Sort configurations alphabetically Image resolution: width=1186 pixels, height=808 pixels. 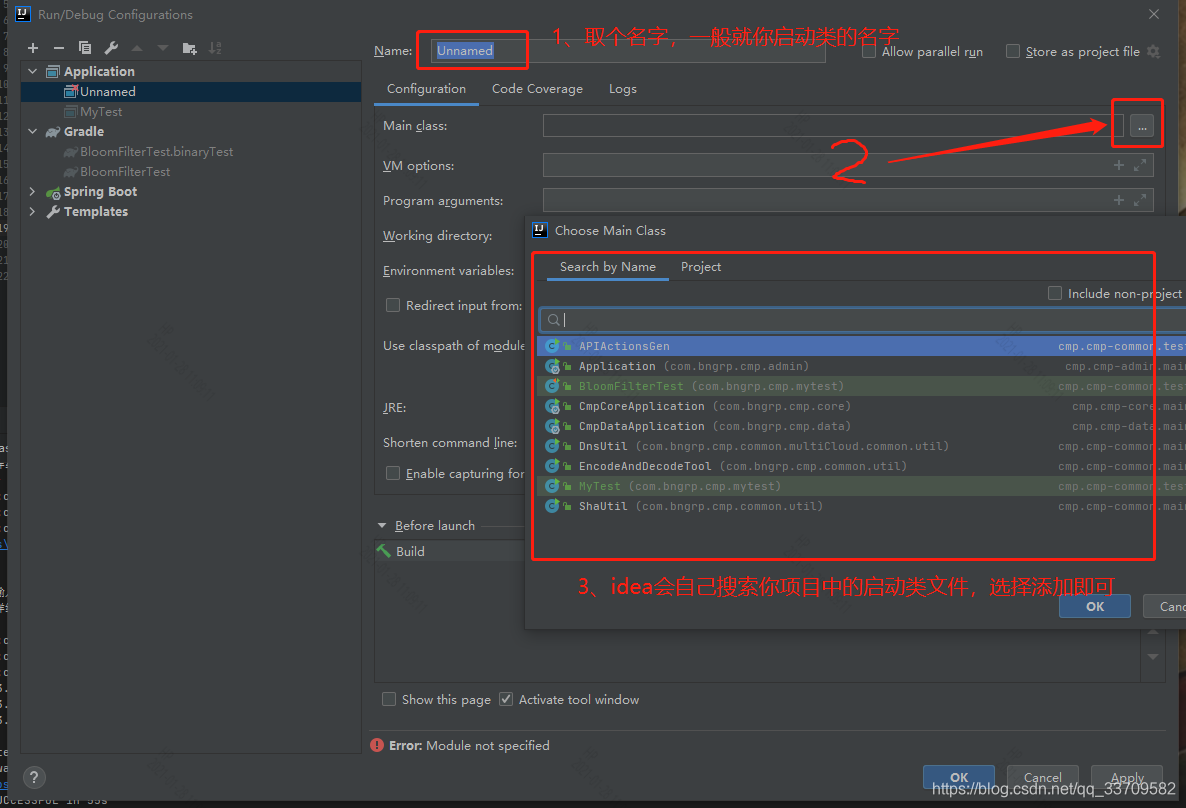tap(216, 48)
